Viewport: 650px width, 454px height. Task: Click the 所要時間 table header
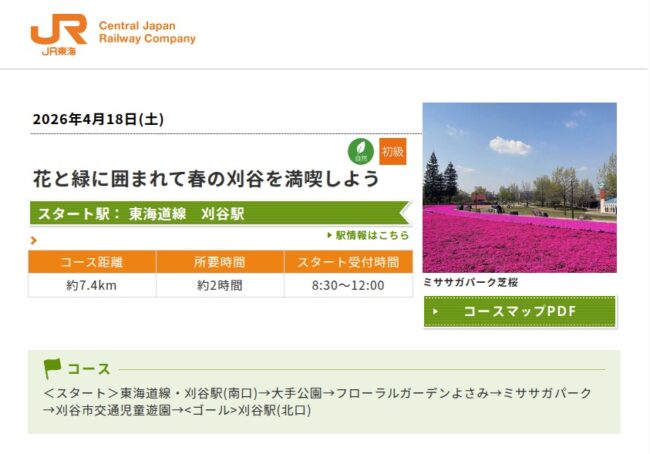click(x=220, y=262)
